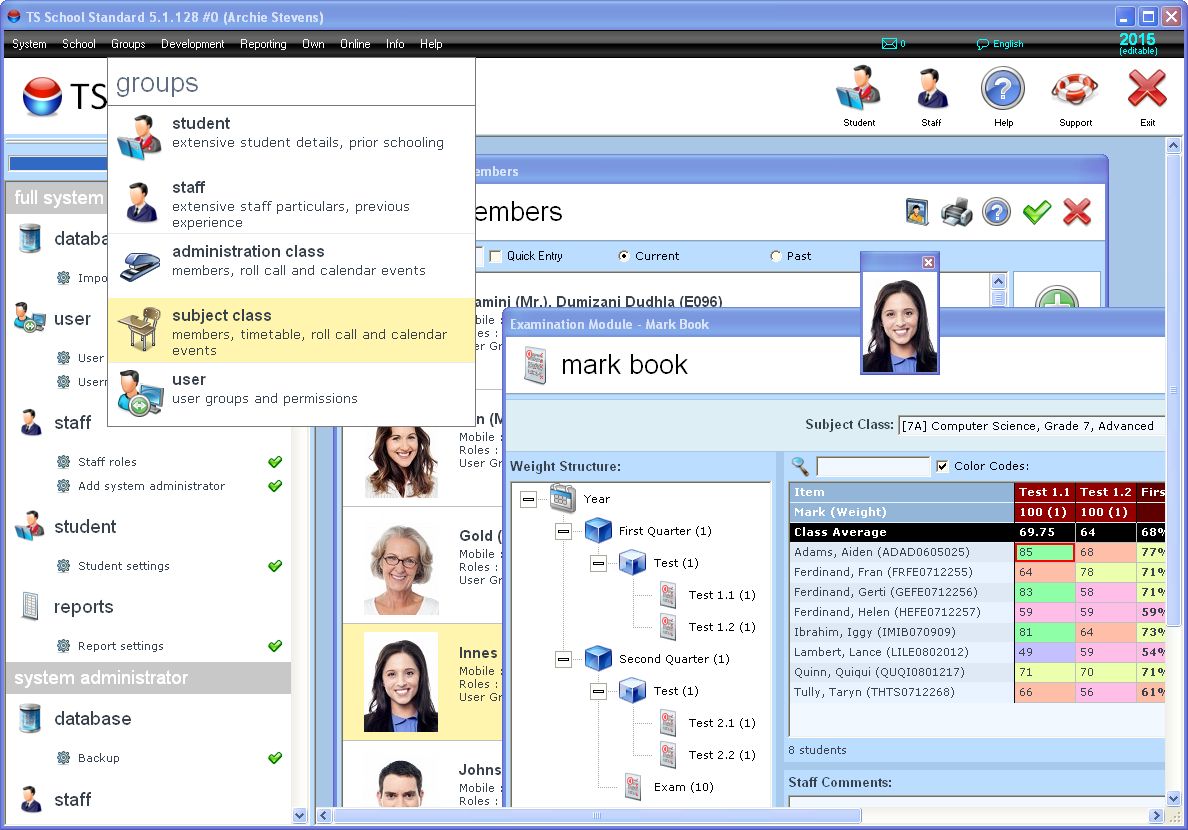Image resolution: width=1188 pixels, height=830 pixels.
Task: Open Report settings link
Action: click(x=121, y=646)
